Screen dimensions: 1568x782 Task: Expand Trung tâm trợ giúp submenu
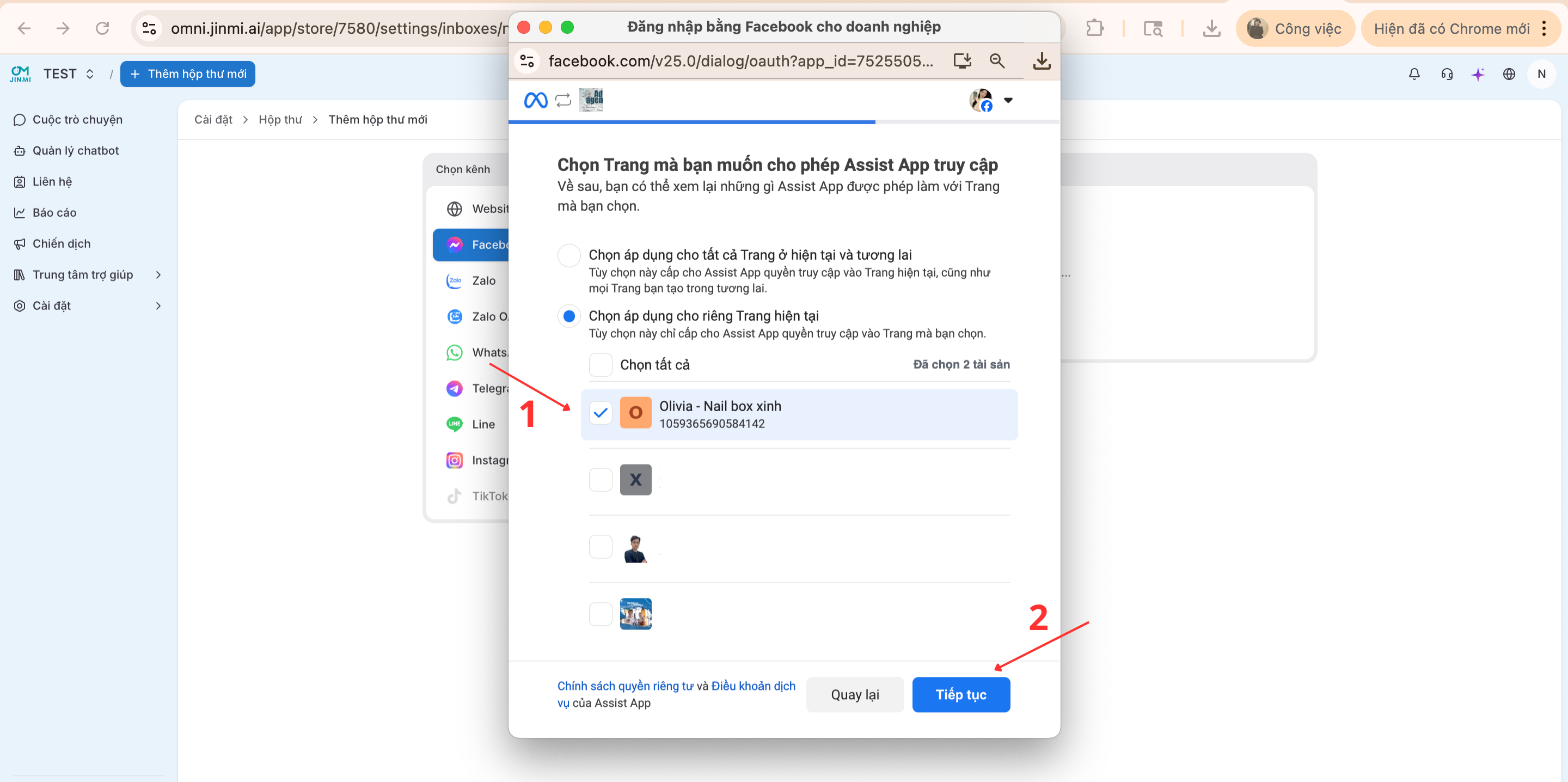click(158, 274)
